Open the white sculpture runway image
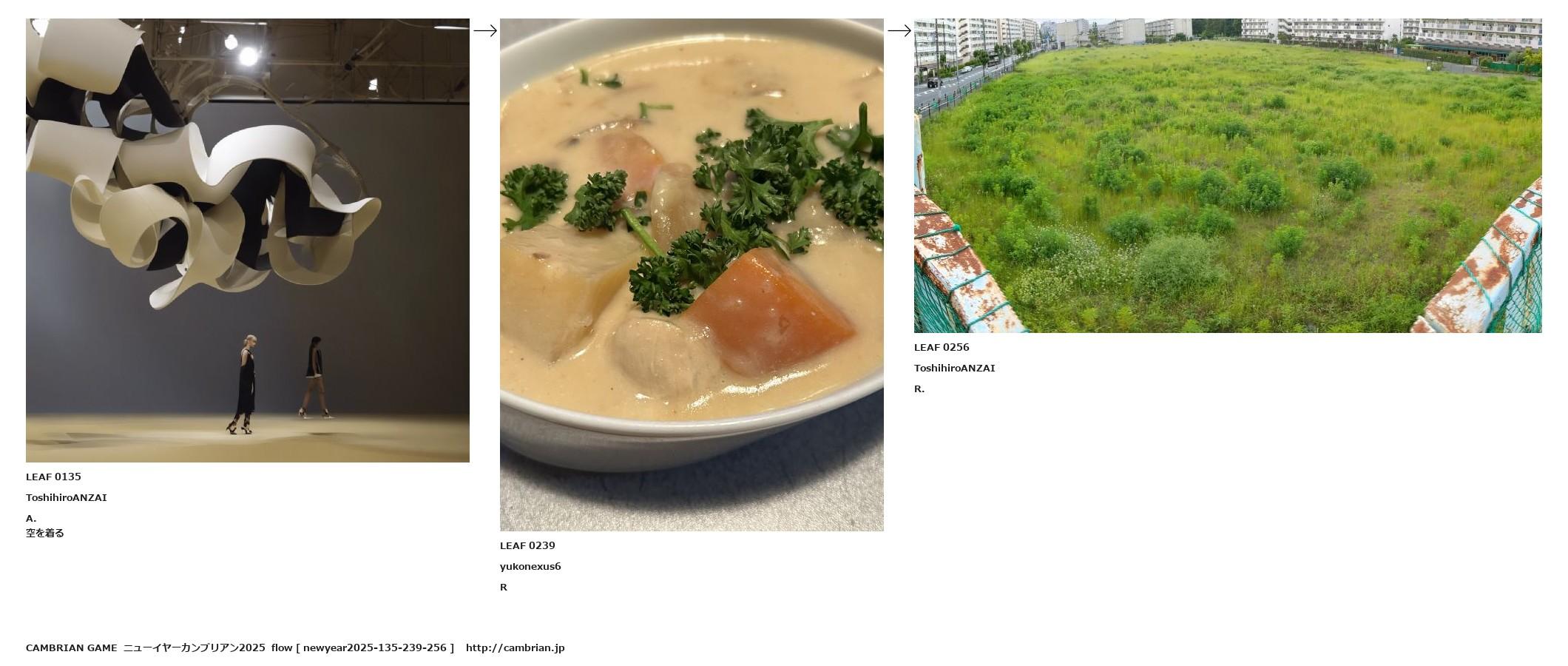This screenshot has height=666, width=1568. tap(248, 240)
